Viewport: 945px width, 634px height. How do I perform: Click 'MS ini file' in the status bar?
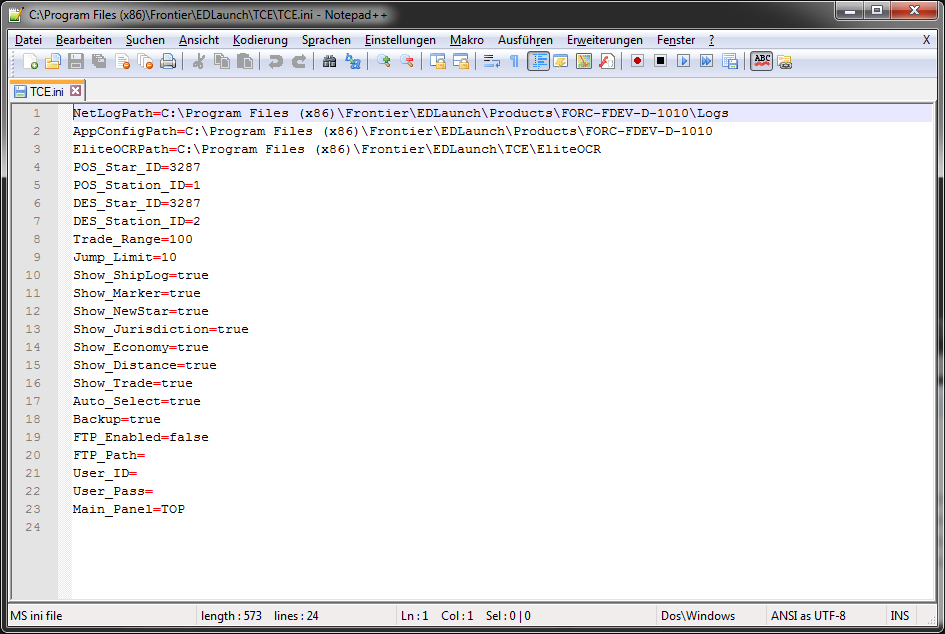tap(36, 616)
